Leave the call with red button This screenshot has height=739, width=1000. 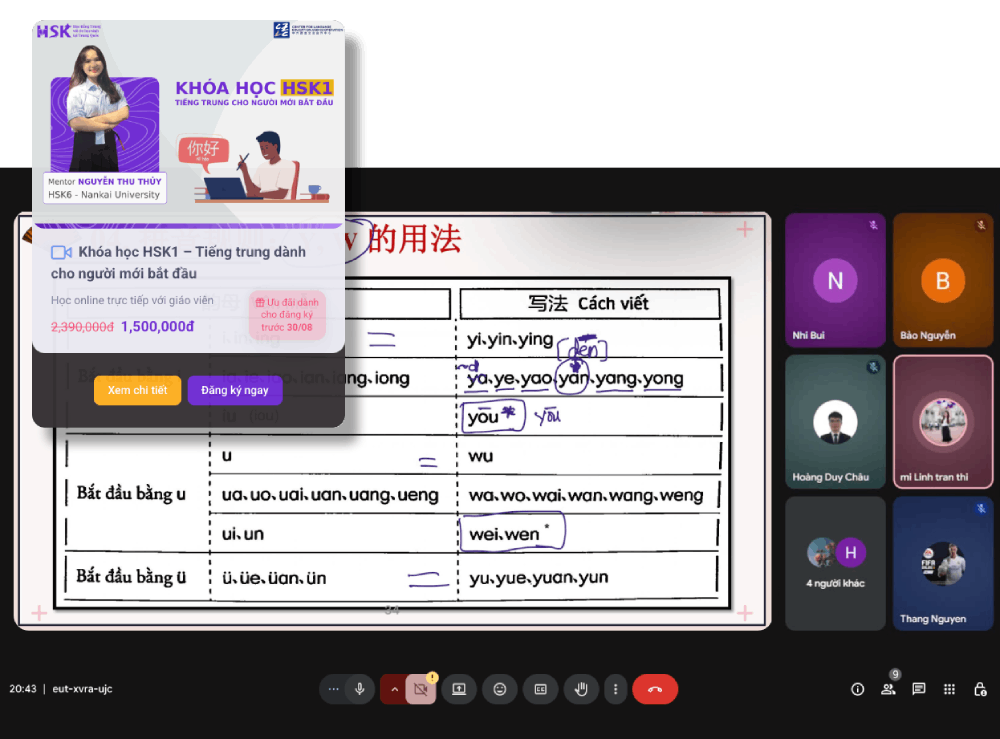(x=655, y=689)
